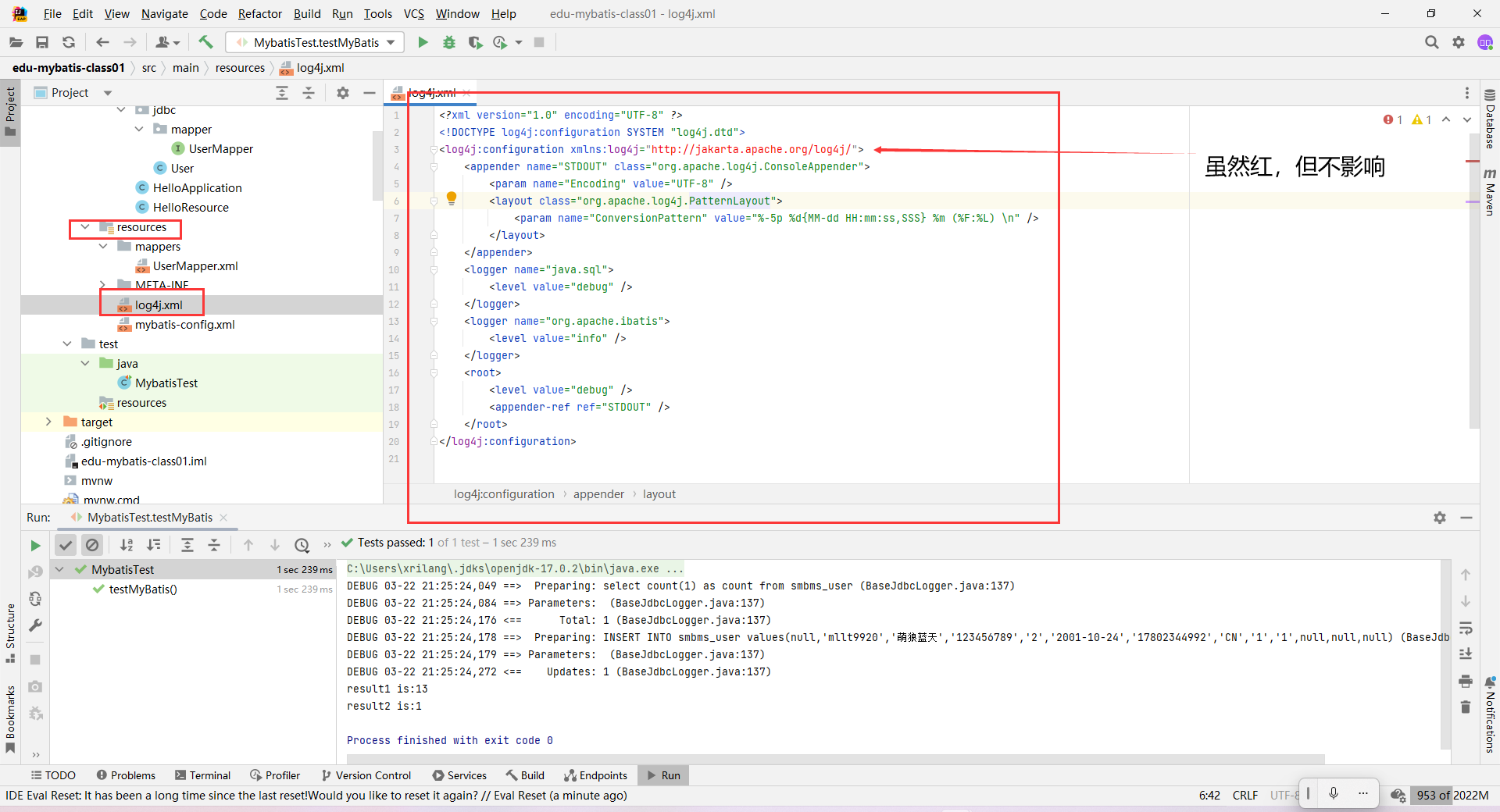This screenshot has width=1500, height=812.
Task: Print console output with the printer icon
Action: [1466, 681]
